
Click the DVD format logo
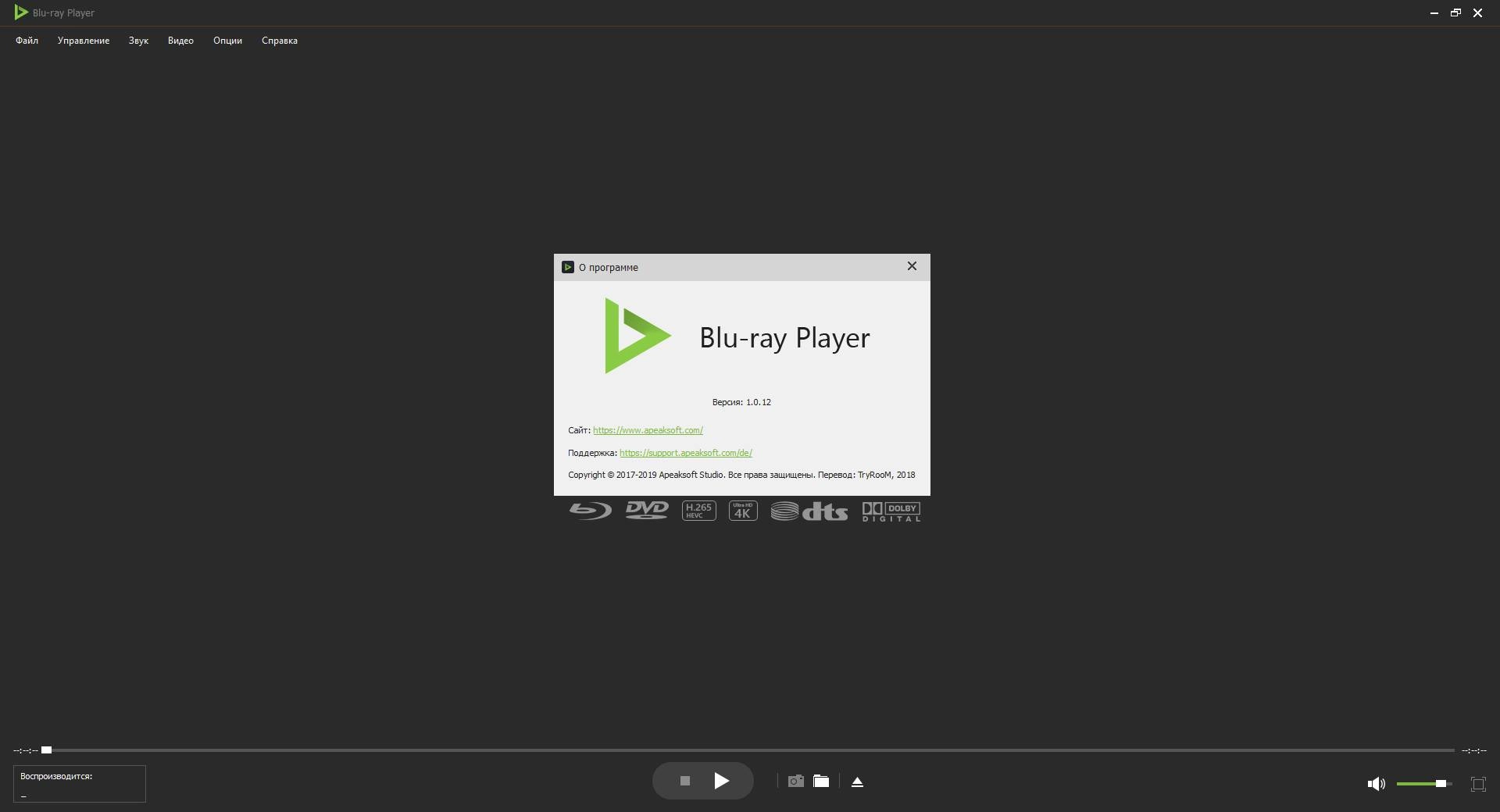pyautogui.click(x=647, y=511)
